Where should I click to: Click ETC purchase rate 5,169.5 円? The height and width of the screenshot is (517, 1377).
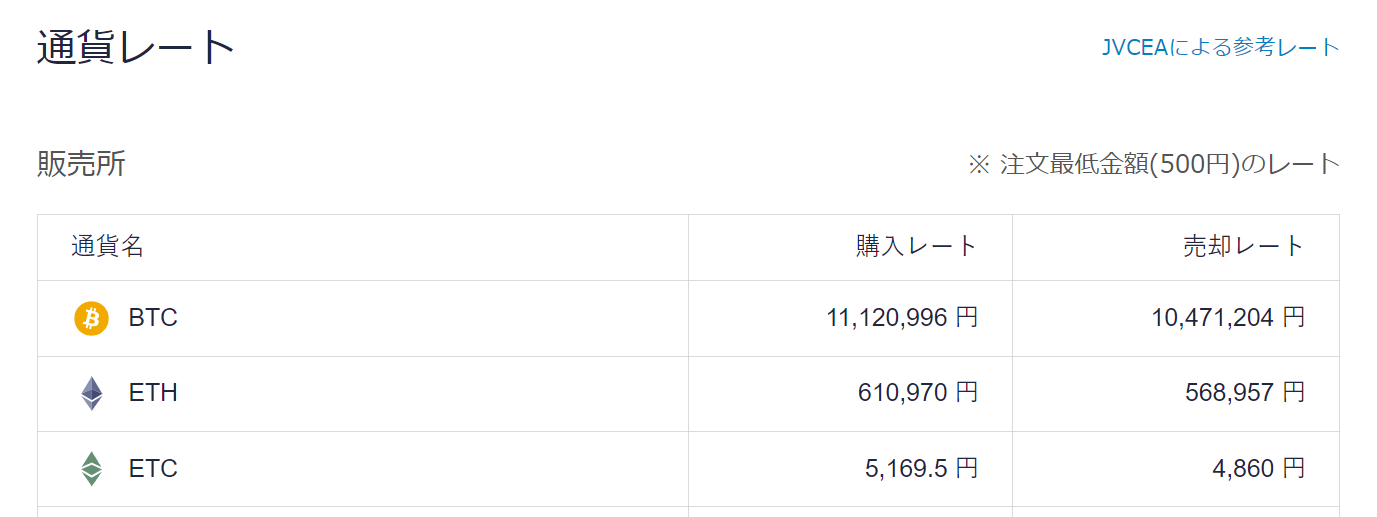coord(921,468)
